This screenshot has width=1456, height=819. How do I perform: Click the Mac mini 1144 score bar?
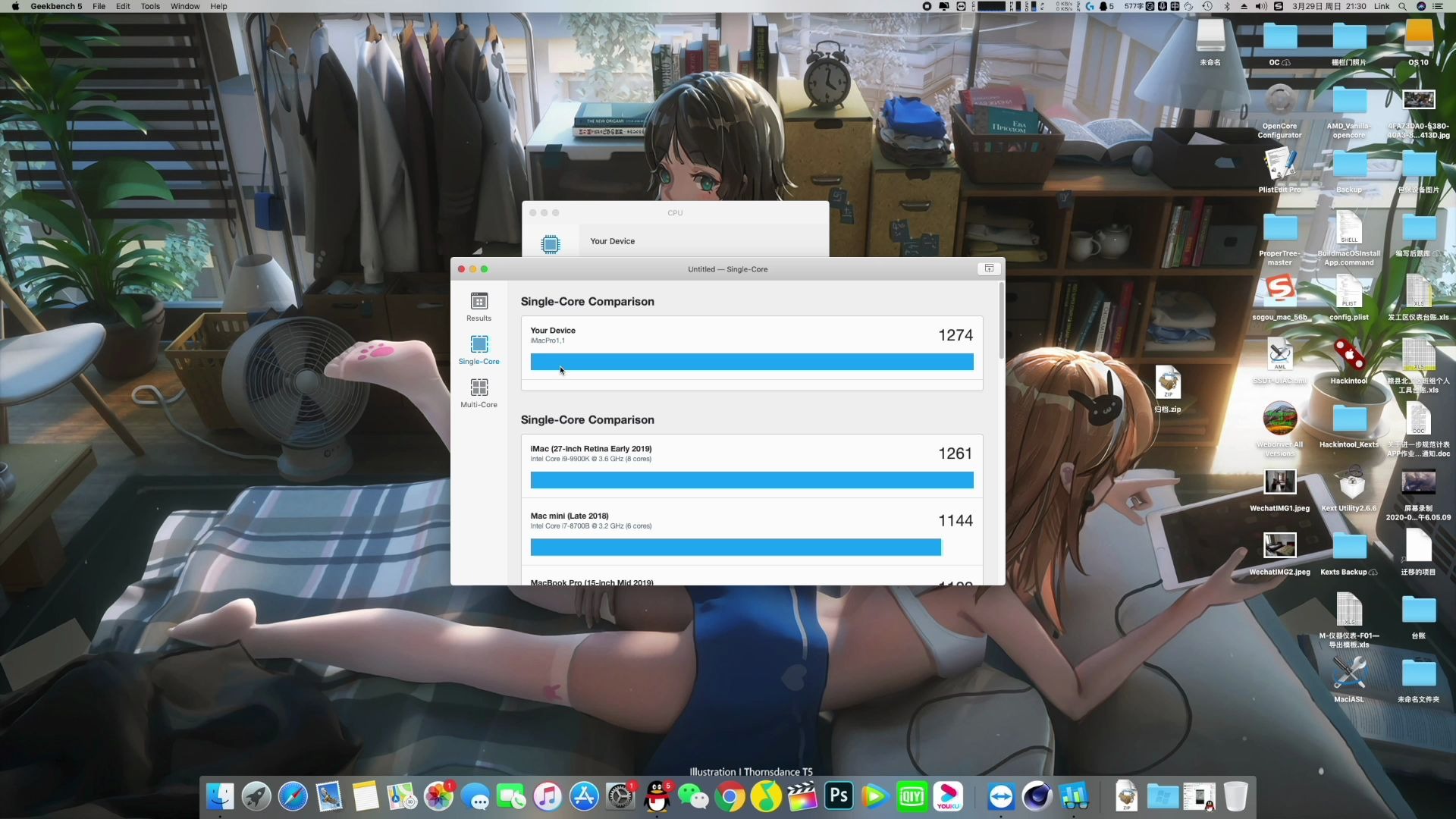click(x=736, y=548)
